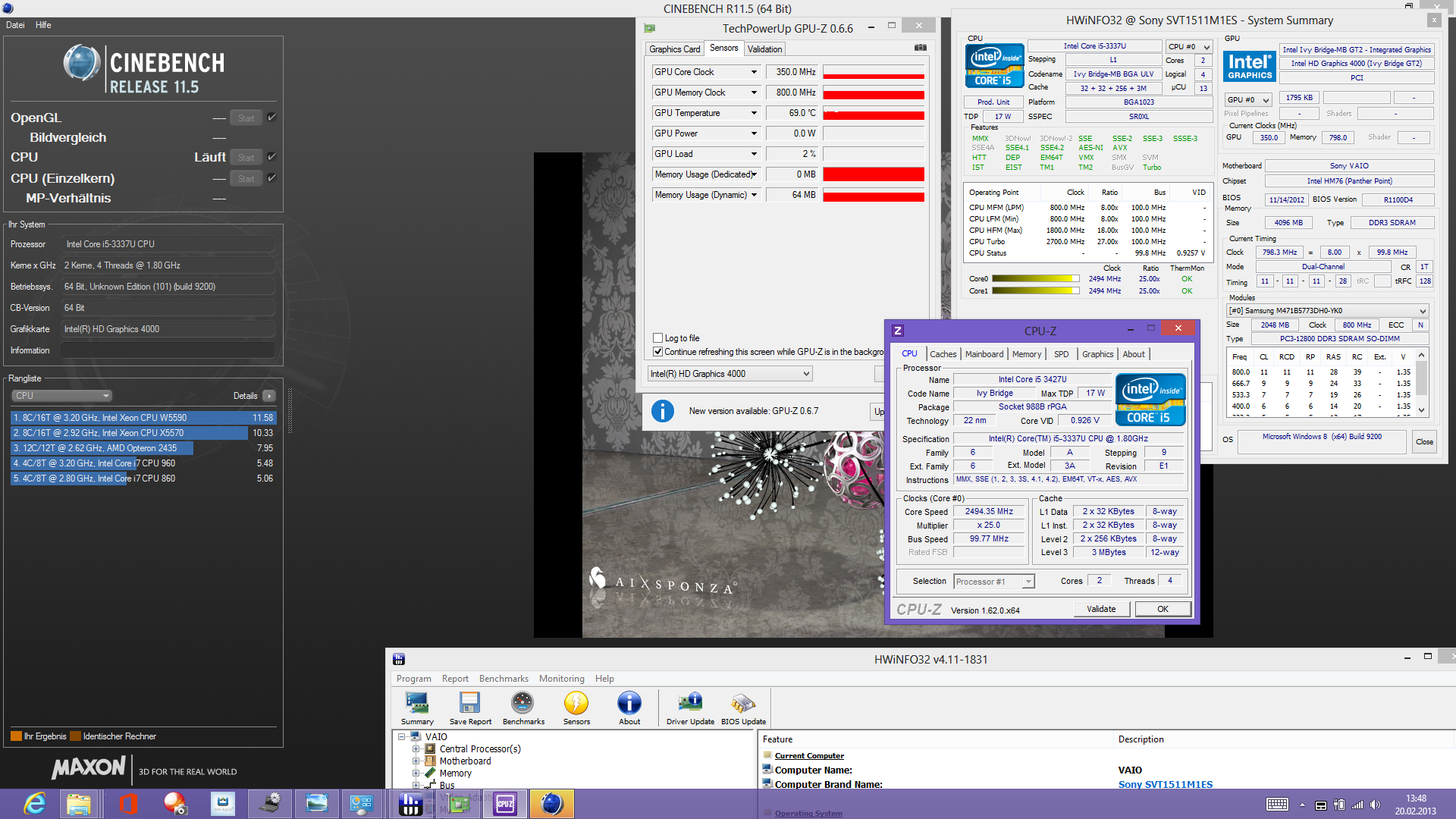The width and height of the screenshot is (1456, 819).
Task: Click the Validate button in CPU-Z
Action: point(1101,609)
